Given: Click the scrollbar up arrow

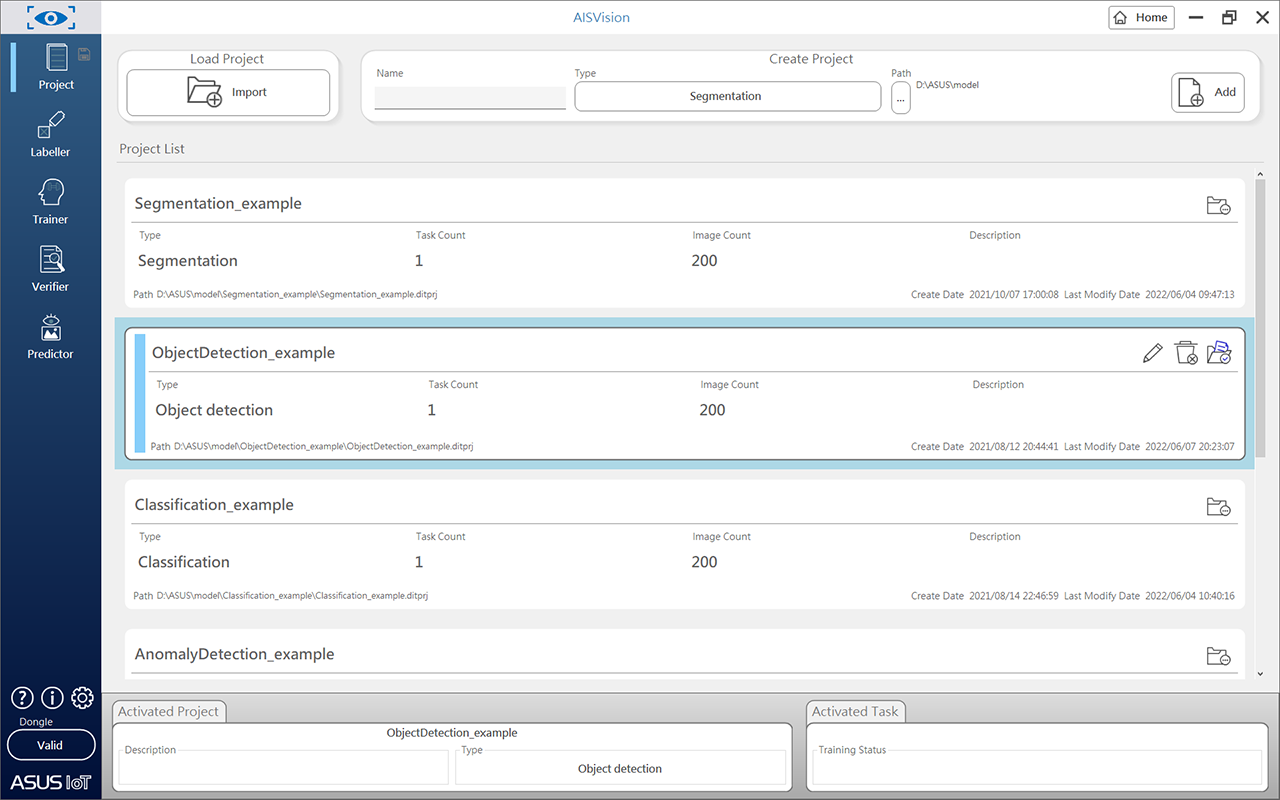Looking at the screenshot, I should click(x=1260, y=174).
